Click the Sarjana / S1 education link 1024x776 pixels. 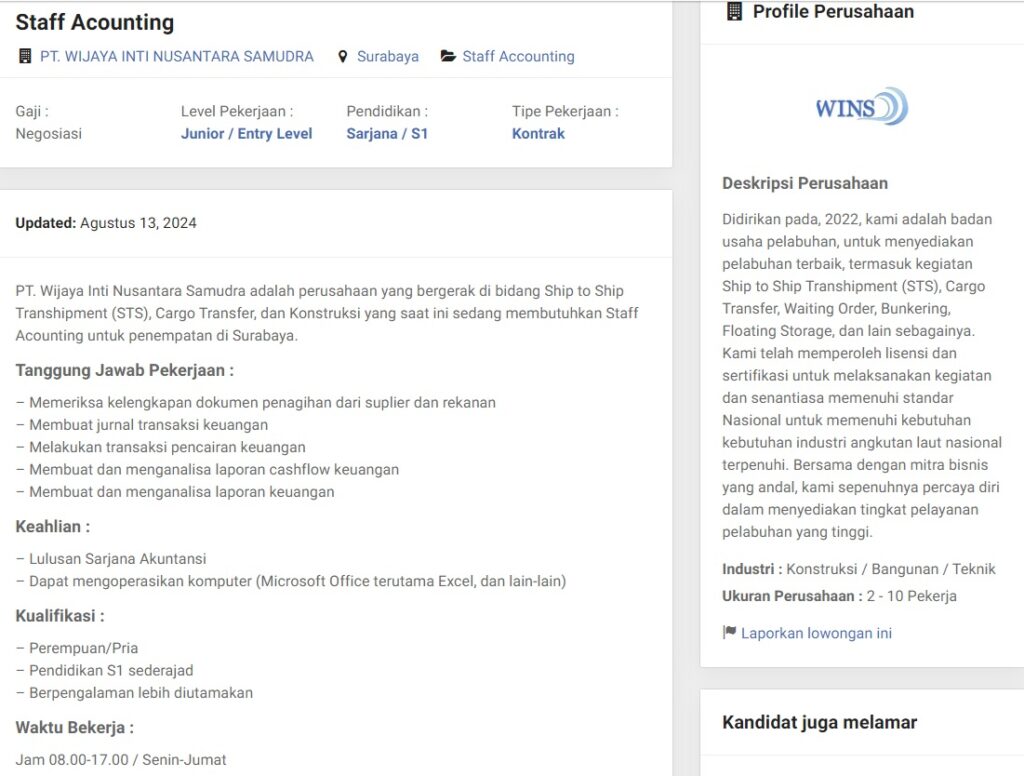[387, 134]
